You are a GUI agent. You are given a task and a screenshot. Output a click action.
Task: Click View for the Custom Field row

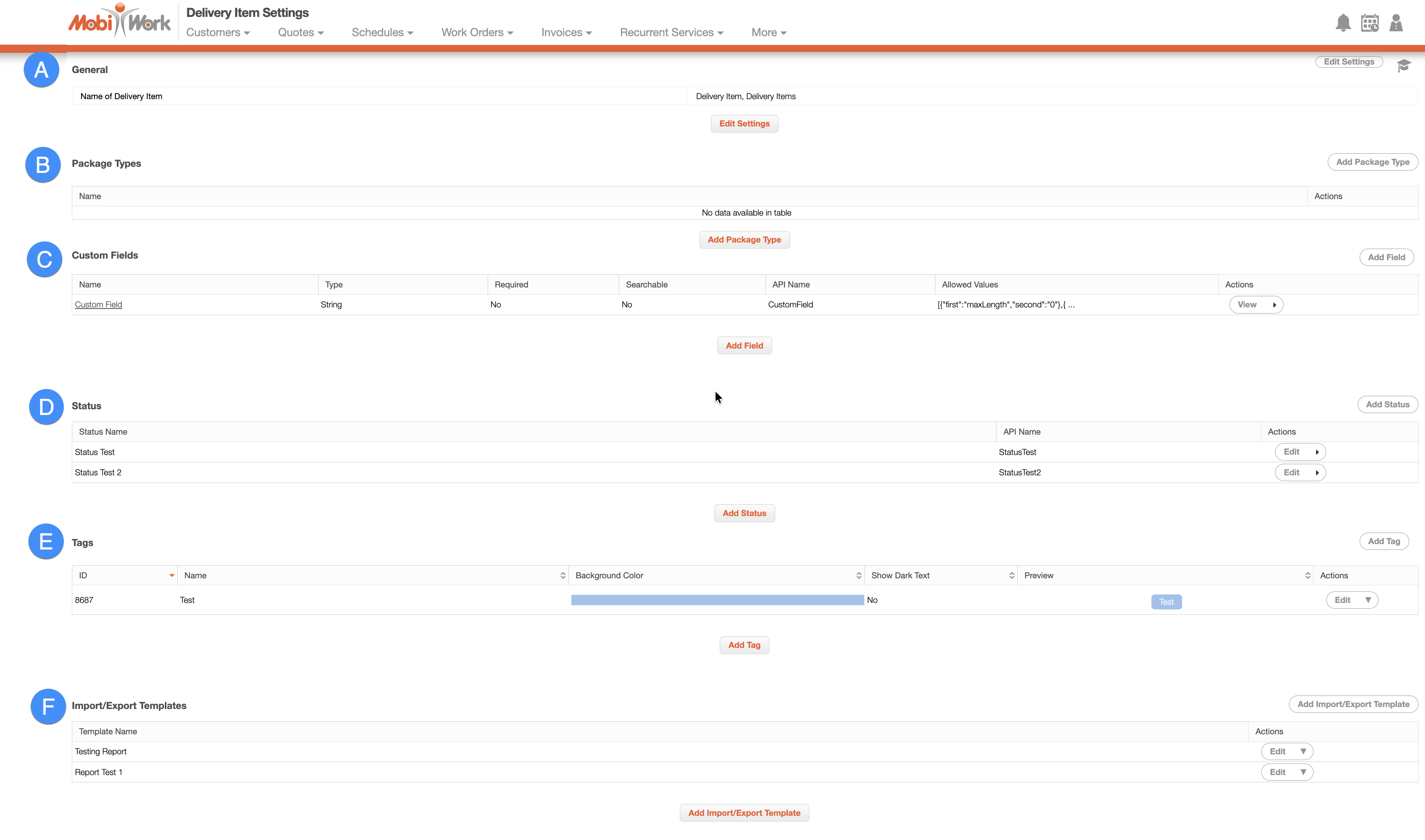coord(1247,304)
